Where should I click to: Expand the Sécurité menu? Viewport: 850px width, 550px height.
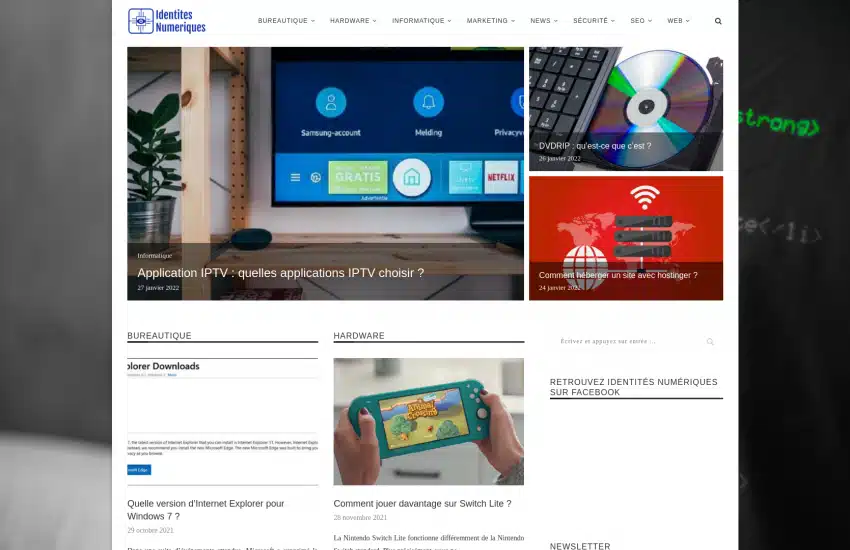coord(594,21)
